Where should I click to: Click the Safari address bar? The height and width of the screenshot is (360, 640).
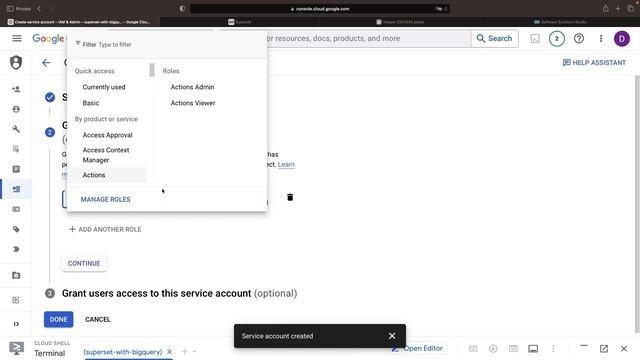click(320, 9)
